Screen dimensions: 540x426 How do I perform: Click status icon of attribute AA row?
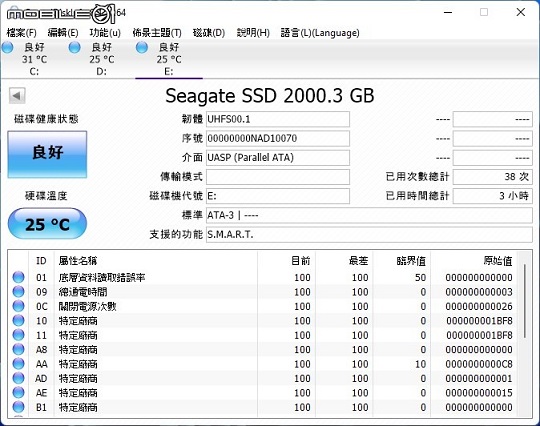coord(18,364)
